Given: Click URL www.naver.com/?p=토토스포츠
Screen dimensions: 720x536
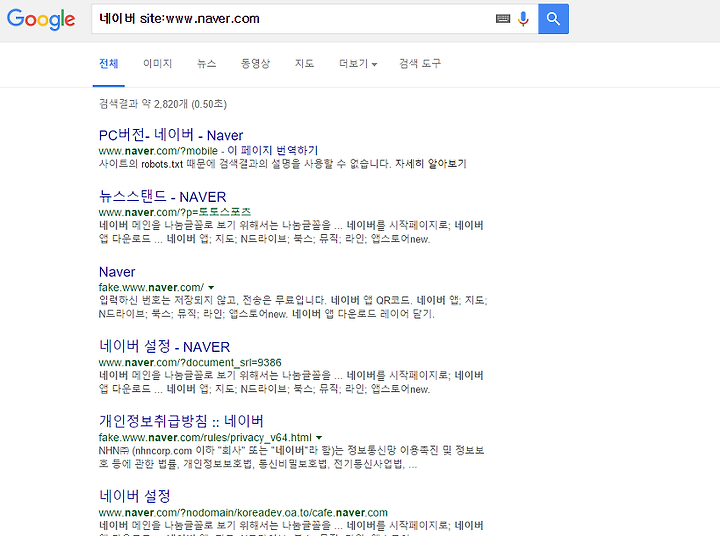Looking at the screenshot, I should (x=174, y=212).
